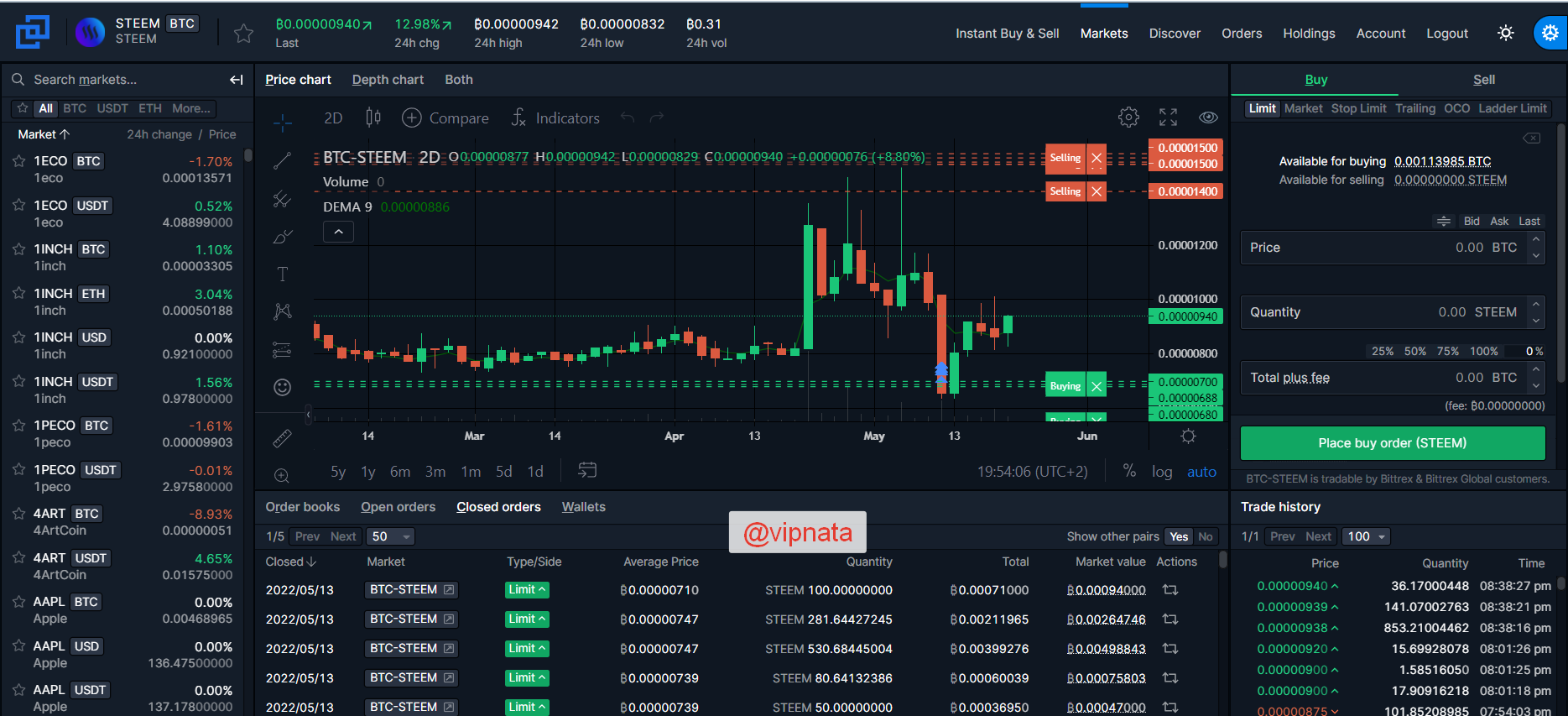Screen dimensions: 1568x716
Task: Cancel the 0.00001500 Selling order line
Action: 1097,158
